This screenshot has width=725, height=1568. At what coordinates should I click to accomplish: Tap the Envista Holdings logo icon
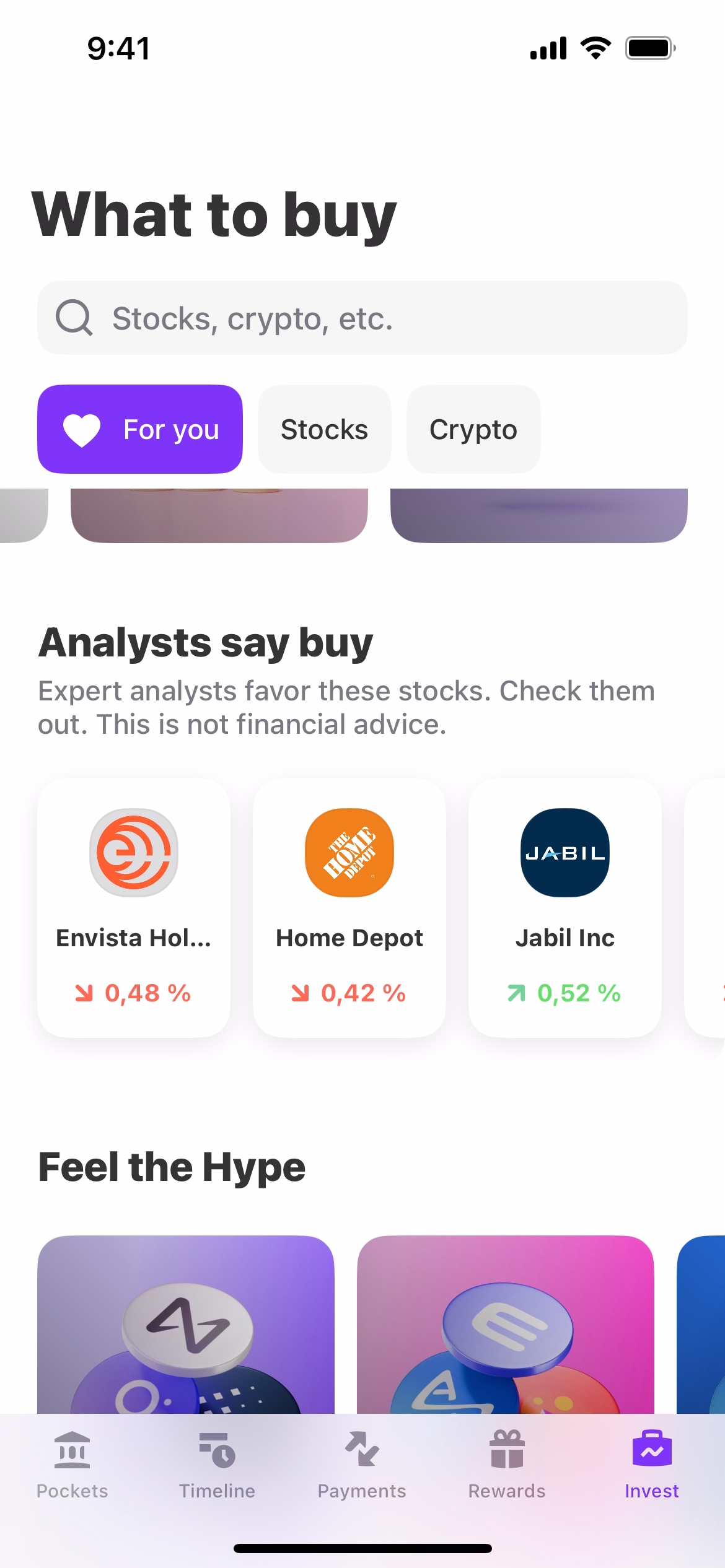(x=134, y=852)
